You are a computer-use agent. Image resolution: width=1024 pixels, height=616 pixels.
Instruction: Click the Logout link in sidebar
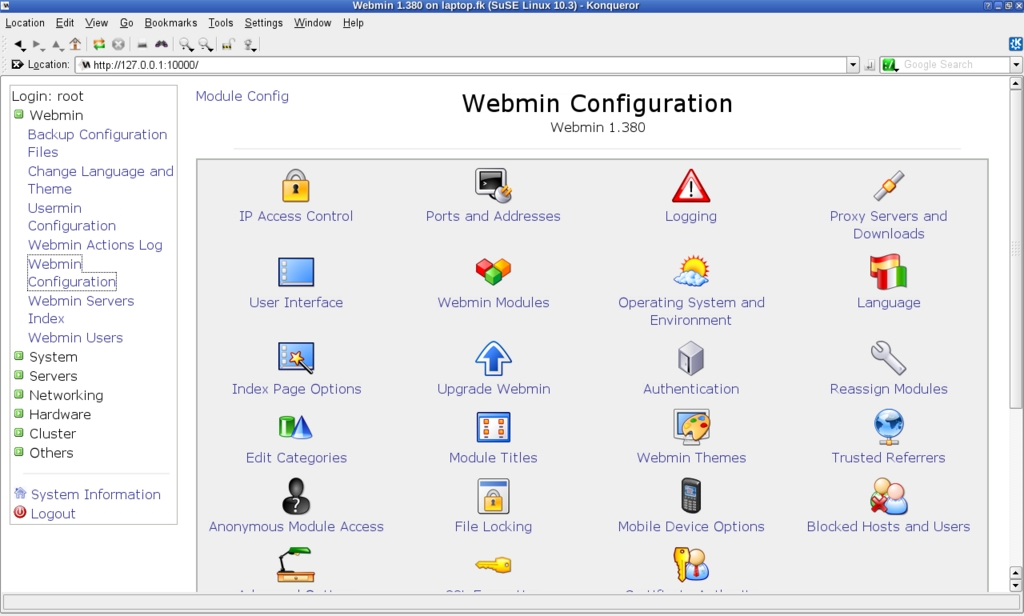click(x=53, y=513)
